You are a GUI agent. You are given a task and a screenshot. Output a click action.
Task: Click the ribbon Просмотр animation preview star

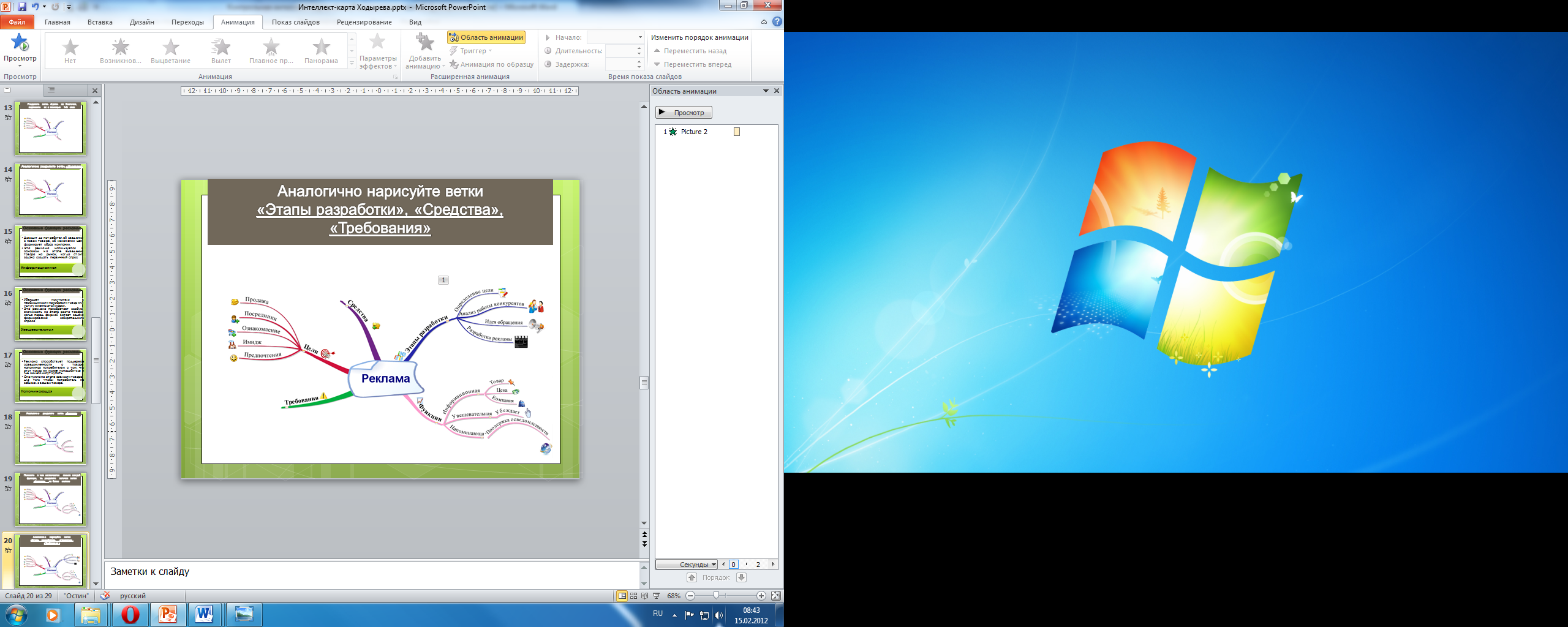pos(20,43)
